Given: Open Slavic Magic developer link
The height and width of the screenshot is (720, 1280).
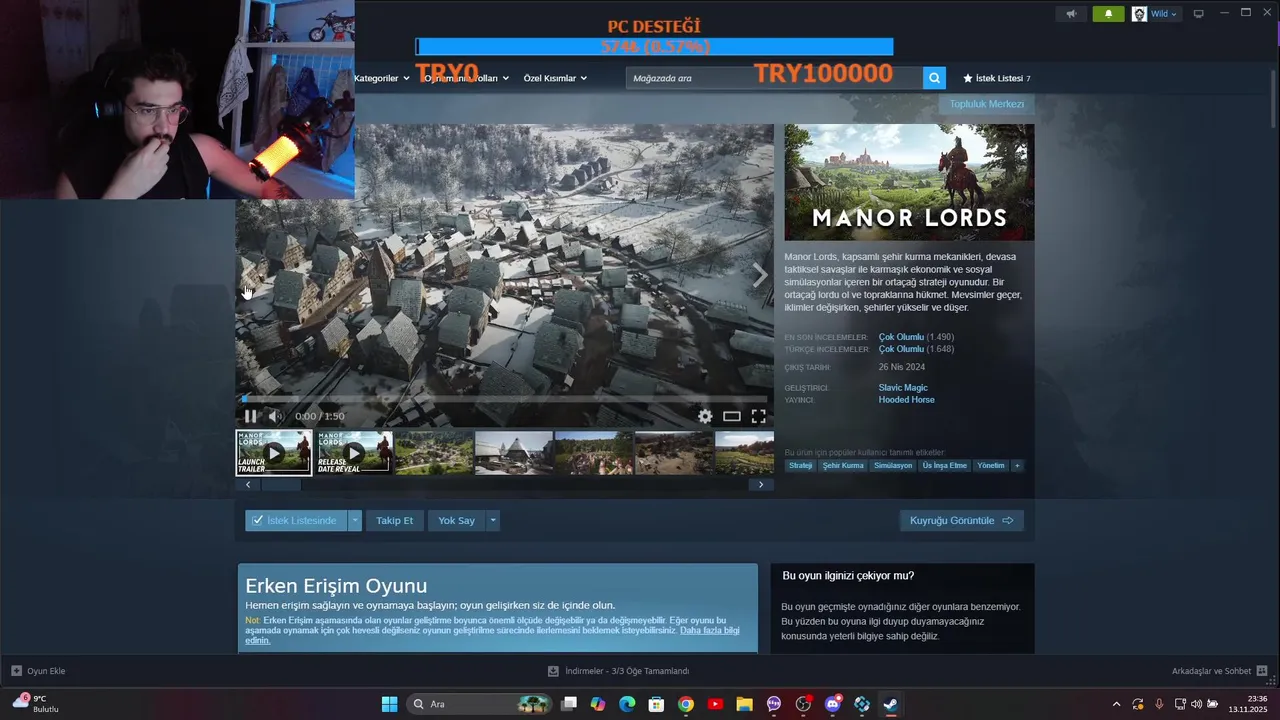Looking at the screenshot, I should (x=903, y=388).
